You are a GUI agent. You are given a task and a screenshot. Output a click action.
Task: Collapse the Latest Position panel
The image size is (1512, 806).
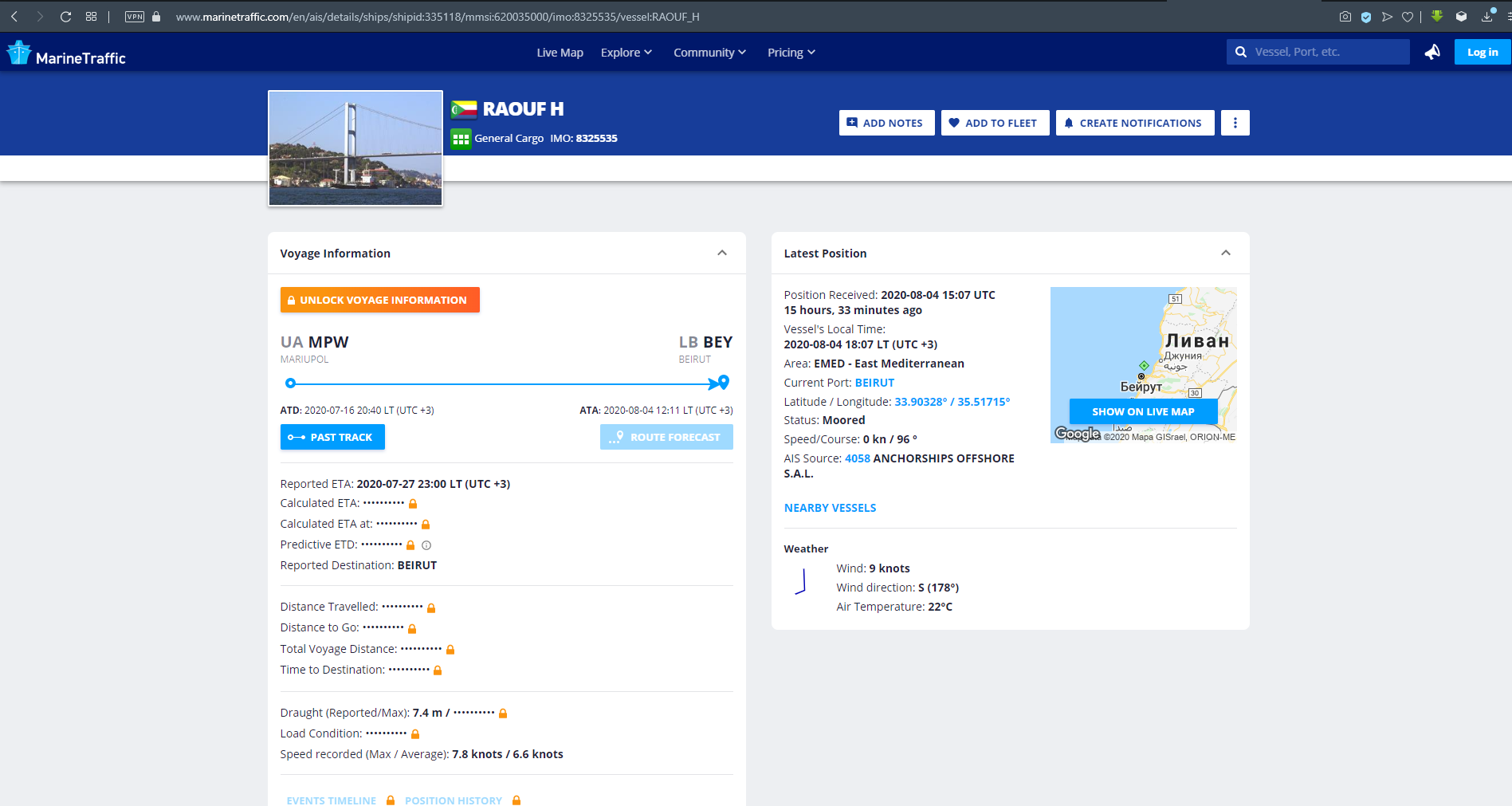pyautogui.click(x=1226, y=253)
